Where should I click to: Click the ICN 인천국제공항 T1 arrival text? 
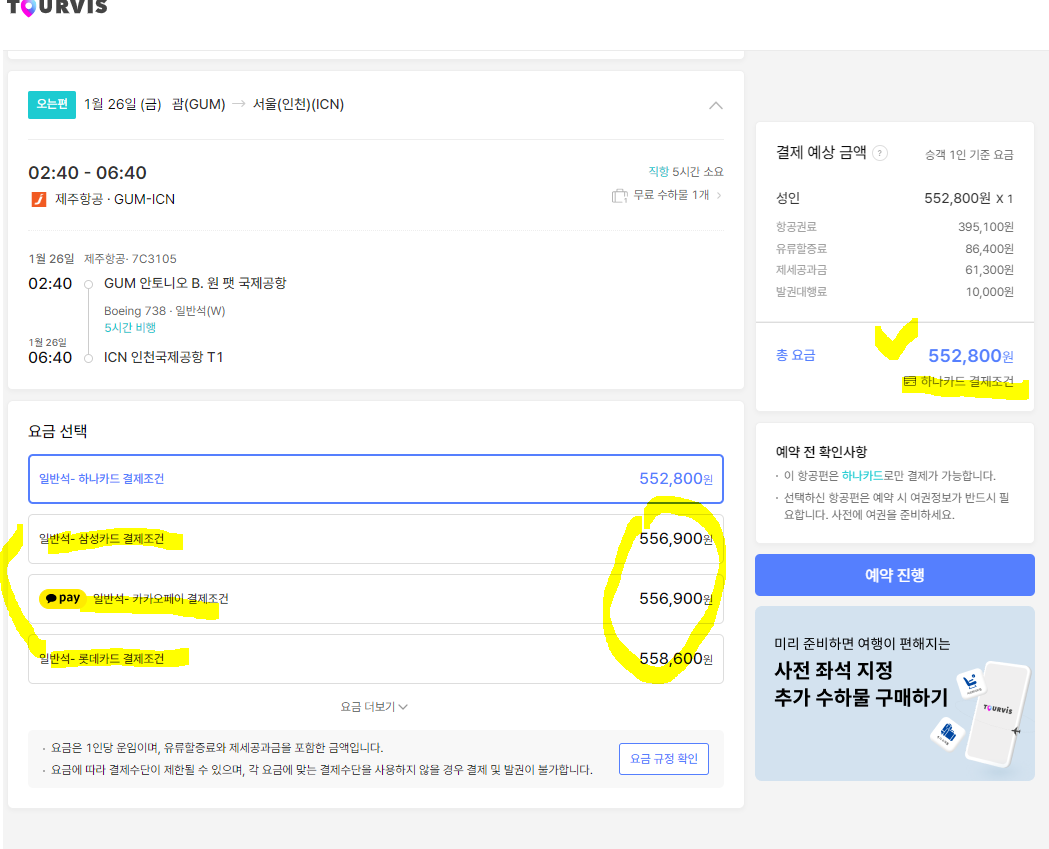tap(163, 357)
